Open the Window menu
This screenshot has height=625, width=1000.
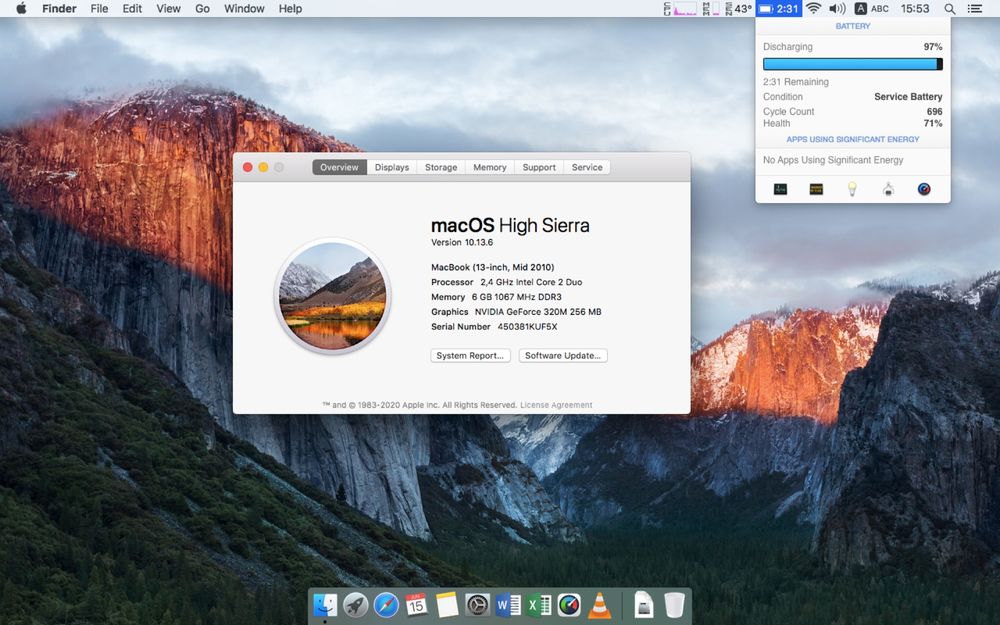click(244, 8)
